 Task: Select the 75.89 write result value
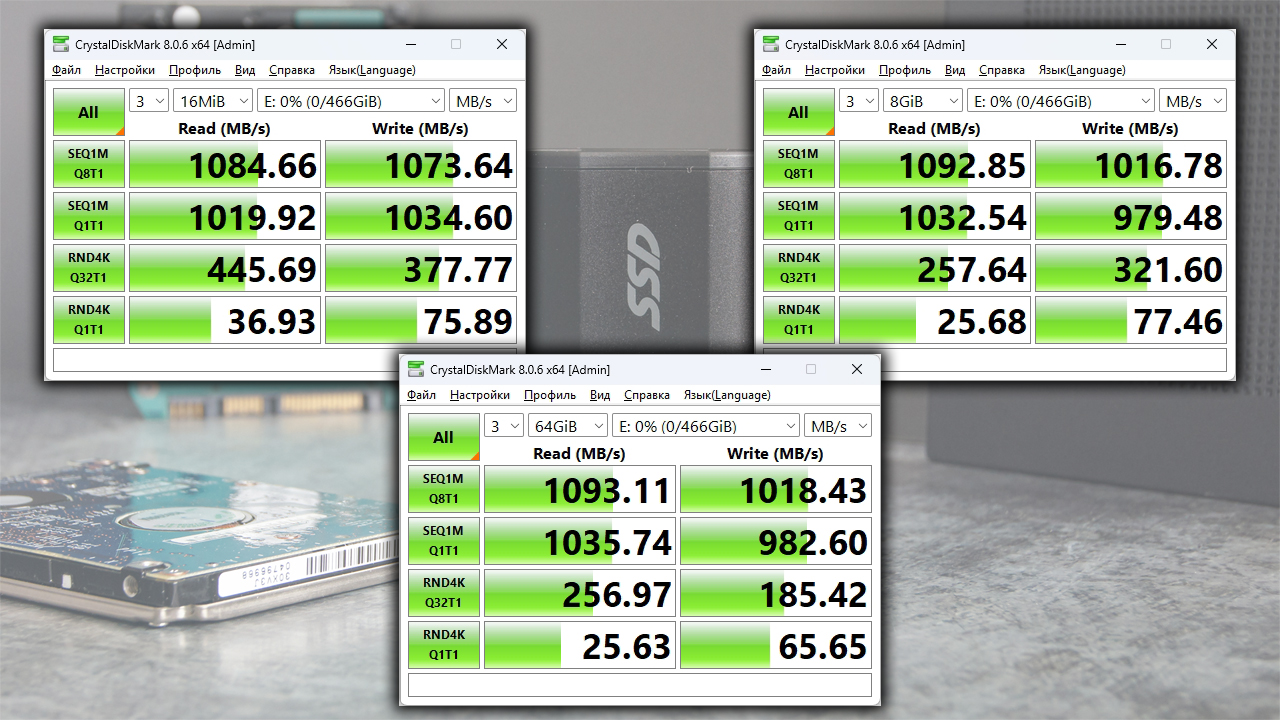[x=421, y=320]
